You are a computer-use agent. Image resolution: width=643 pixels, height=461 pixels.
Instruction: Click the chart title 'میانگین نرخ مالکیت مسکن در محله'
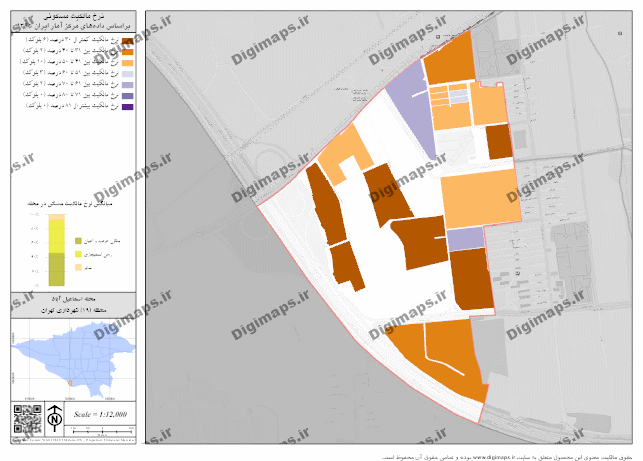(70, 203)
